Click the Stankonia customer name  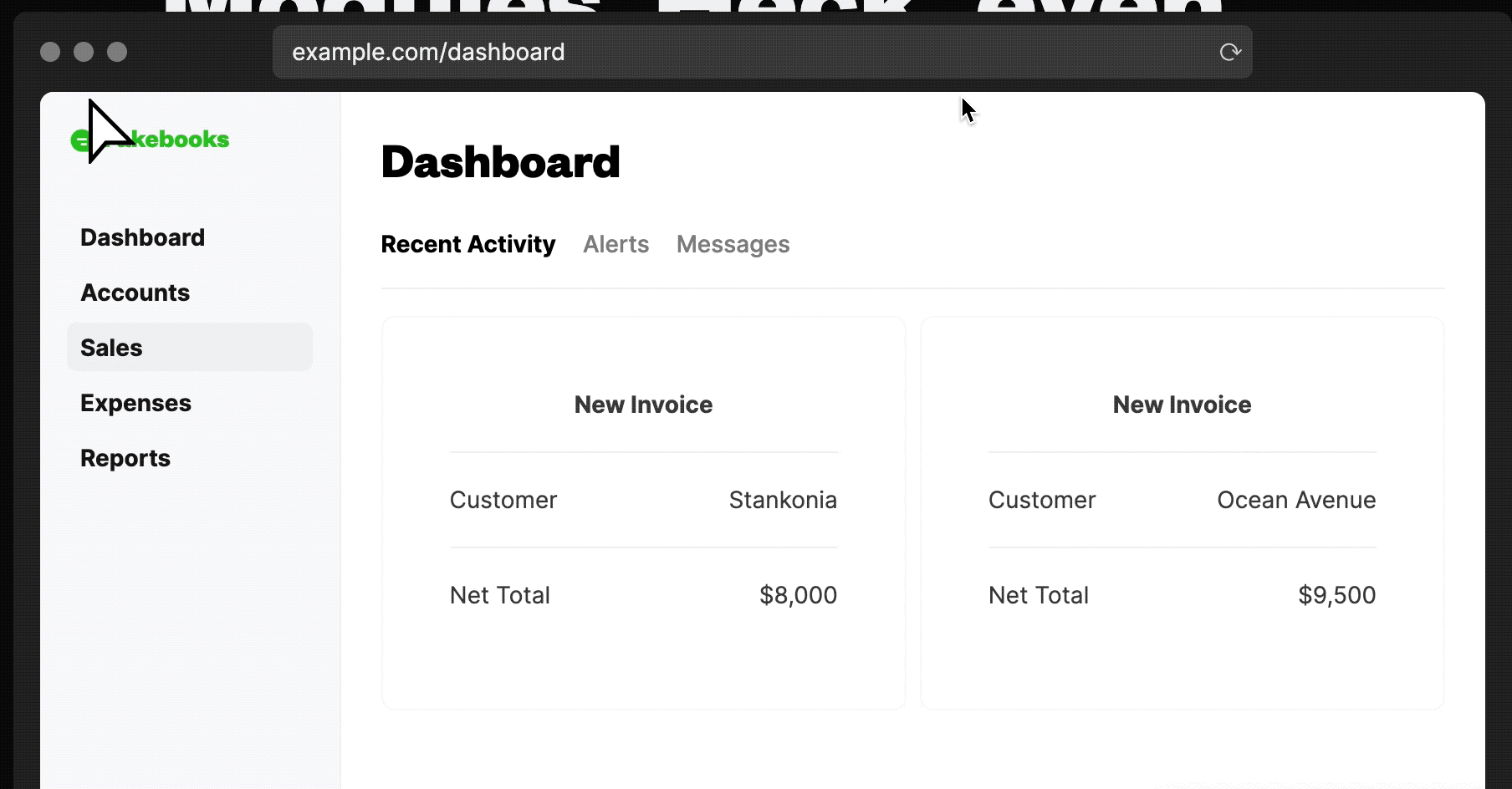click(x=783, y=500)
